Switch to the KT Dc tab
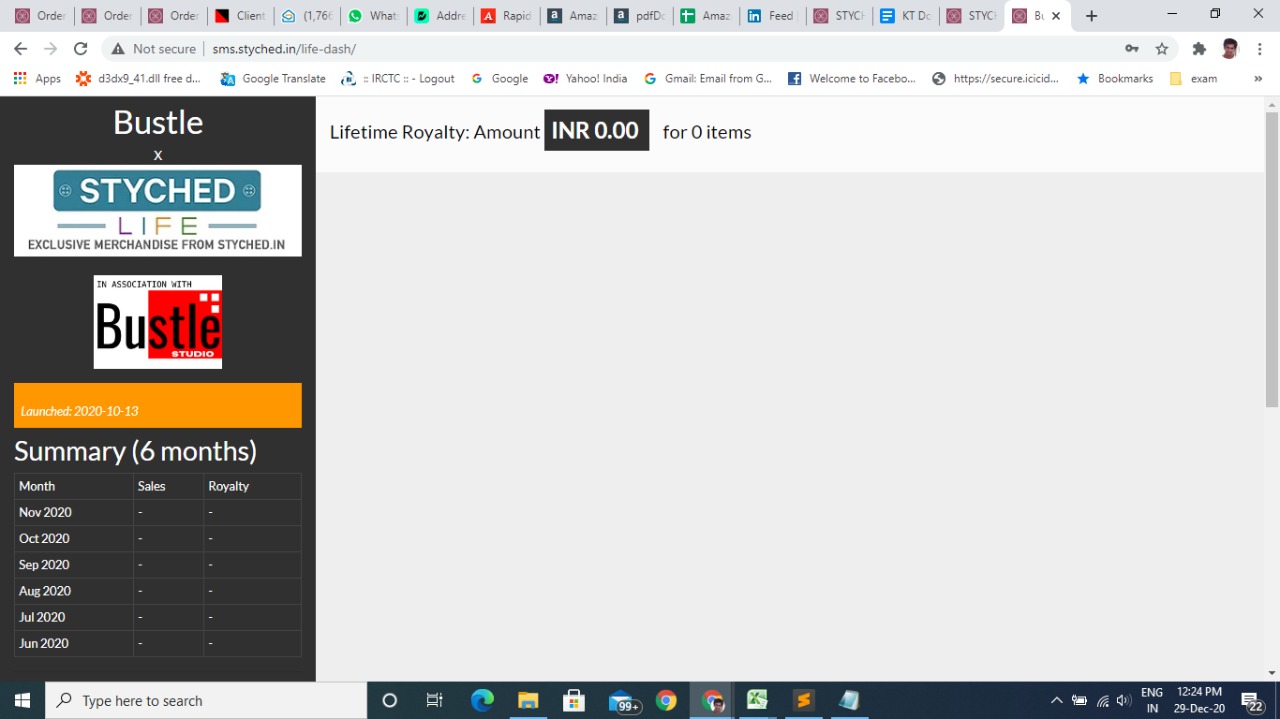 [x=905, y=16]
